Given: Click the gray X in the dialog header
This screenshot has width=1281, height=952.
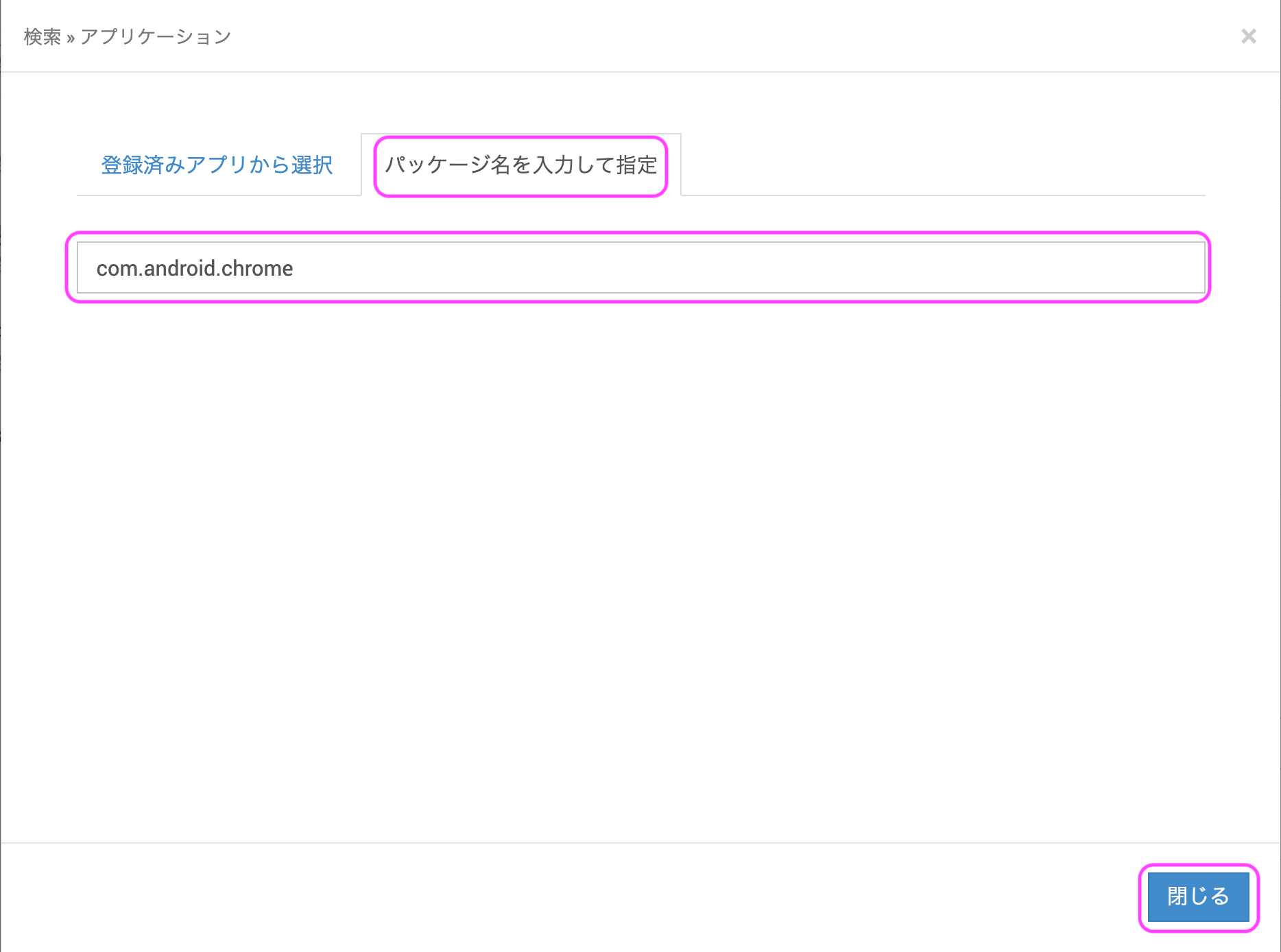Looking at the screenshot, I should pos(1248,36).
